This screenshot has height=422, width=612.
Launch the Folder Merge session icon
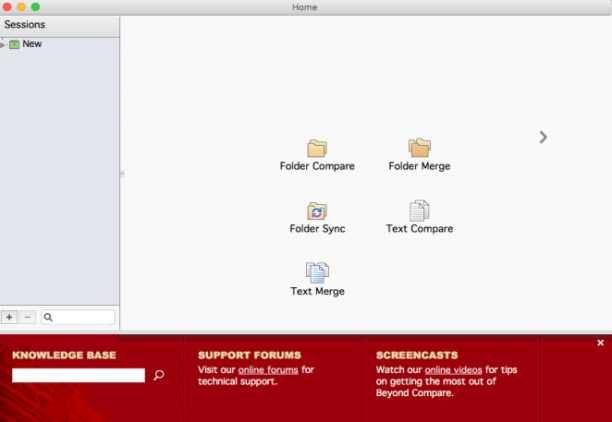pyautogui.click(x=419, y=148)
